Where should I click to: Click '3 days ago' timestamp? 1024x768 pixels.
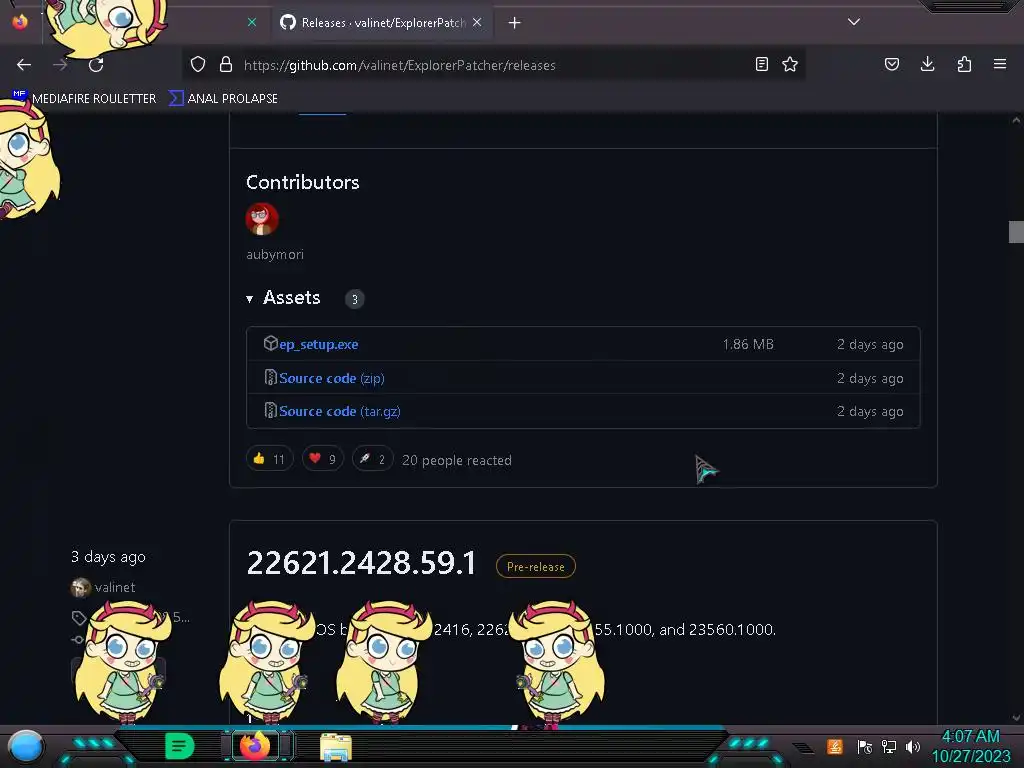click(108, 557)
